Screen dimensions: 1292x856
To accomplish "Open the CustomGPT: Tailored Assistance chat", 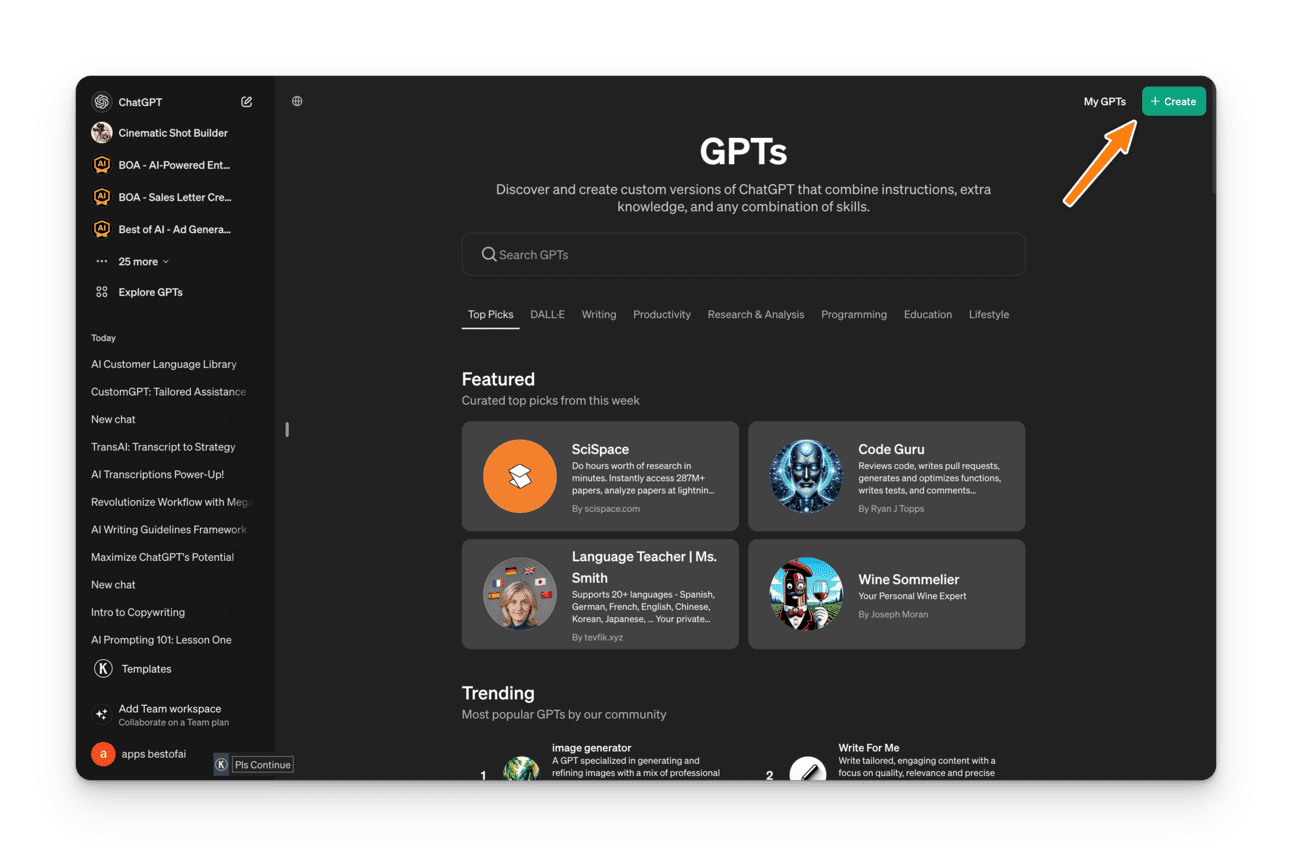I will [x=170, y=392].
